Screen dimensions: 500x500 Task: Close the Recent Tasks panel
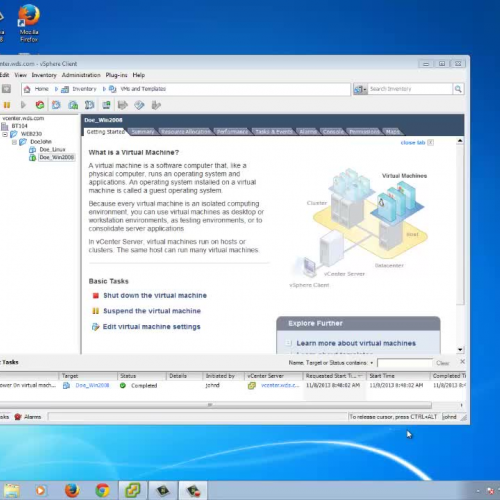click(x=462, y=362)
